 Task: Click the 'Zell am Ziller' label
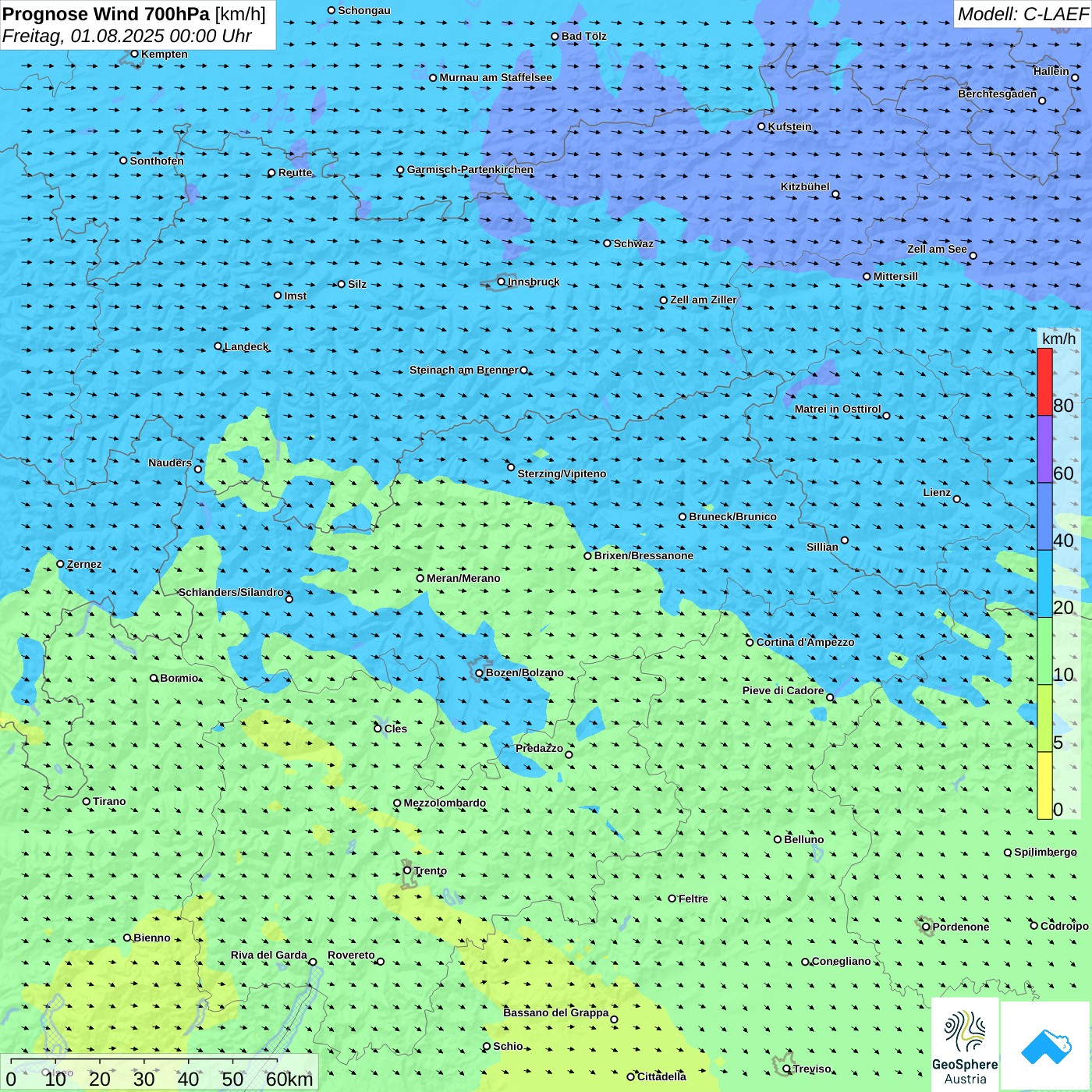(x=704, y=300)
